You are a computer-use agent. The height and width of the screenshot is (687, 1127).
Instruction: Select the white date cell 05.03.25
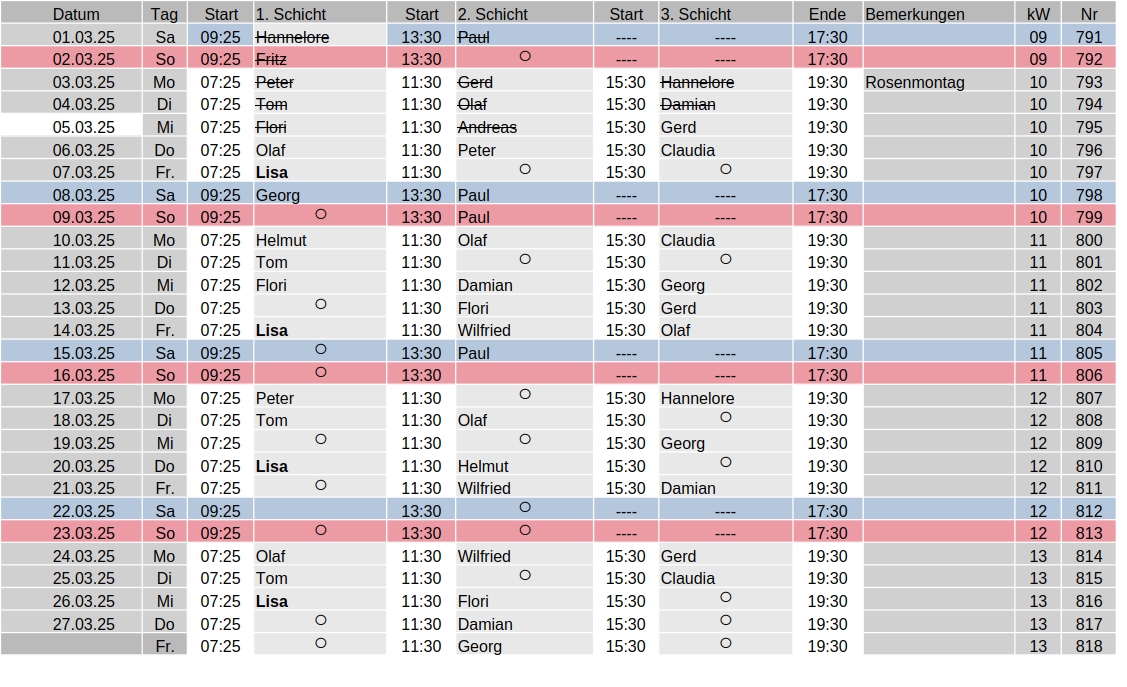point(71,127)
